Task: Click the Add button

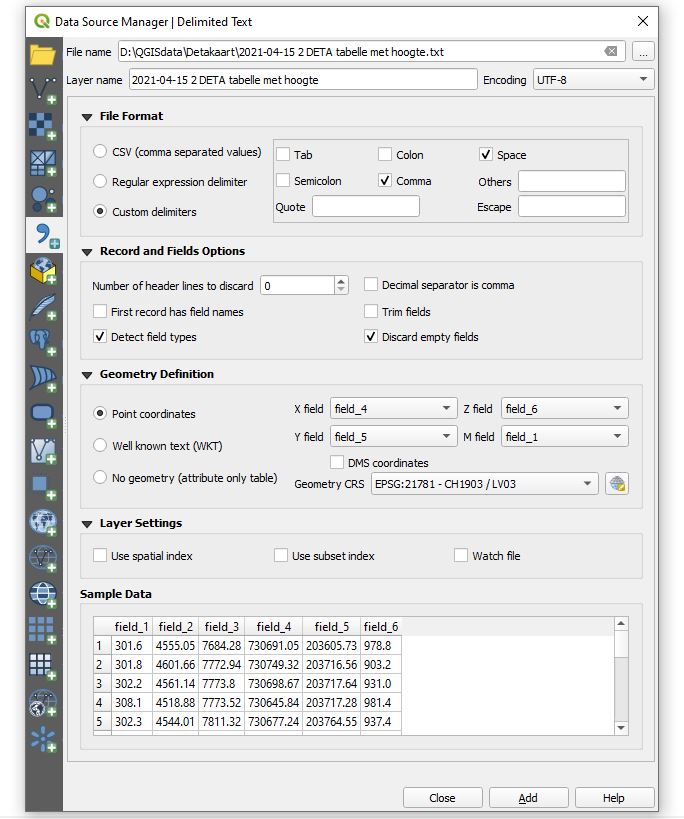Action: pyautogui.click(x=527, y=798)
